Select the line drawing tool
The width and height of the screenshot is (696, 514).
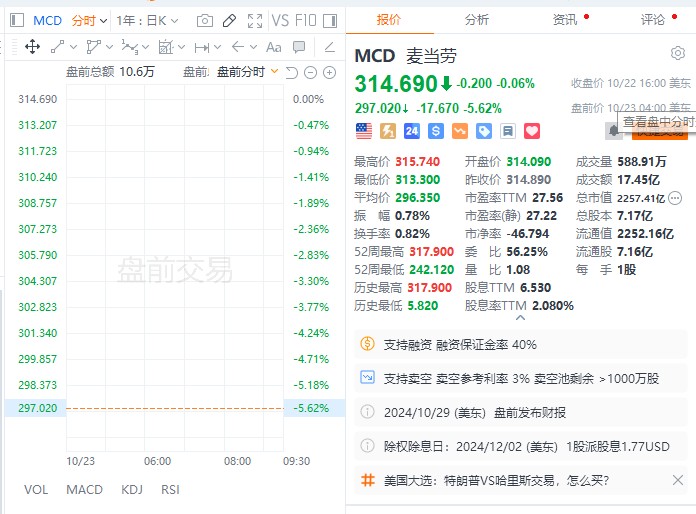[x=58, y=47]
